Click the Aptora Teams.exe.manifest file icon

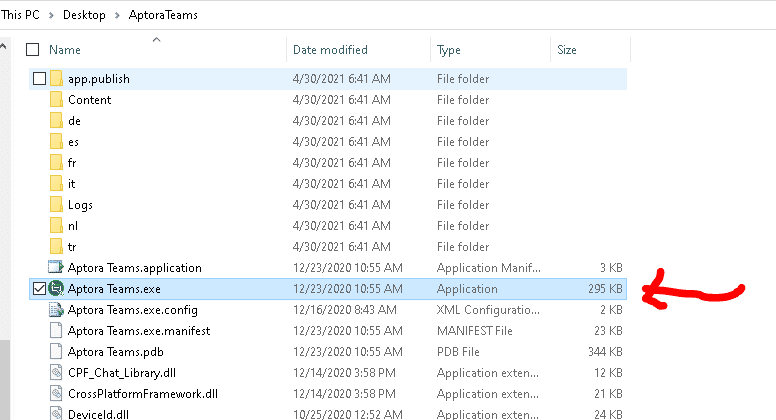point(56,330)
